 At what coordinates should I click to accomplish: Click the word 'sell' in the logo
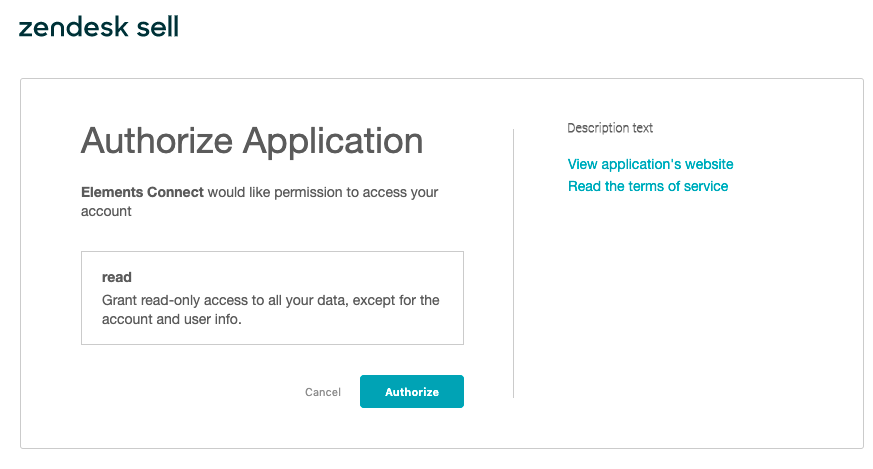click(157, 27)
